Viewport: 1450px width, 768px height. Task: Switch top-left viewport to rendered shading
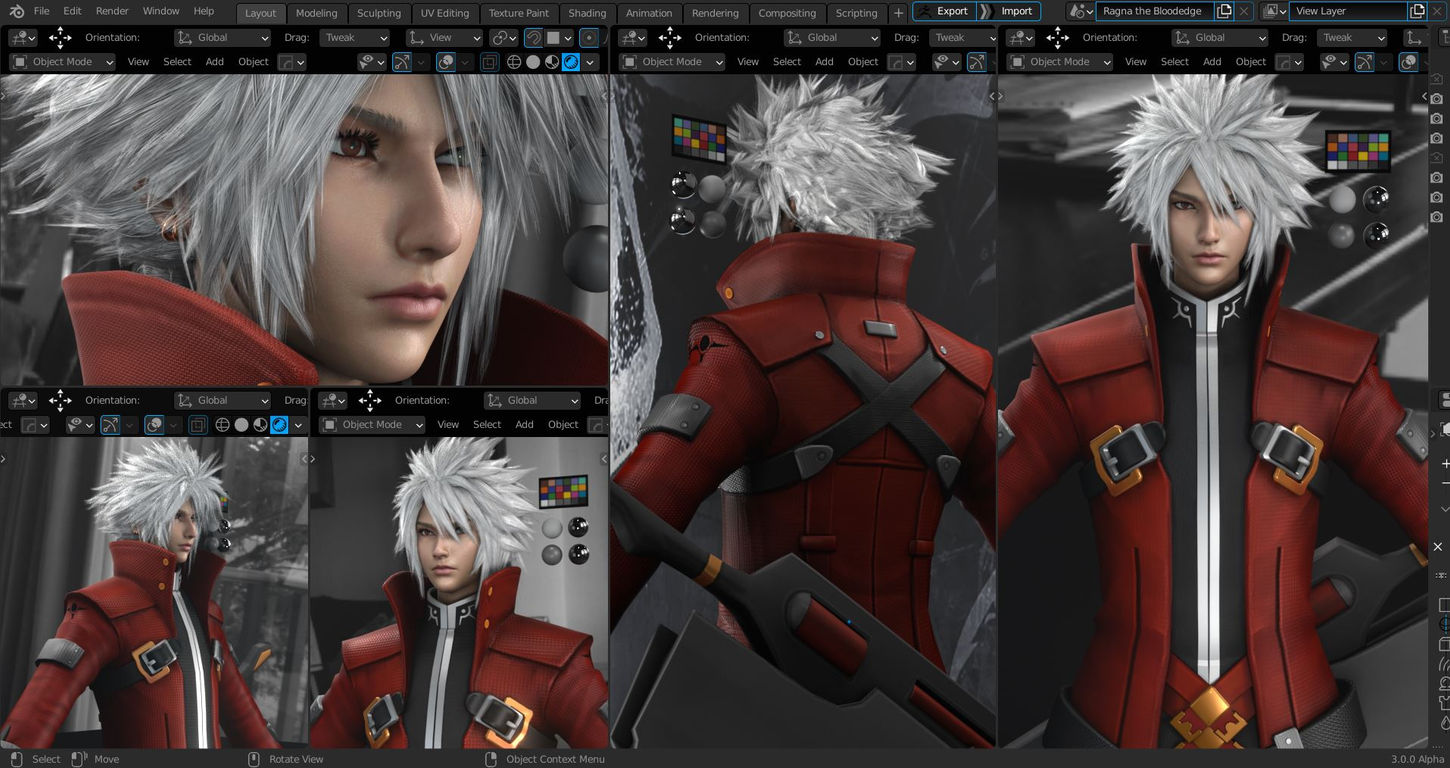[571, 62]
